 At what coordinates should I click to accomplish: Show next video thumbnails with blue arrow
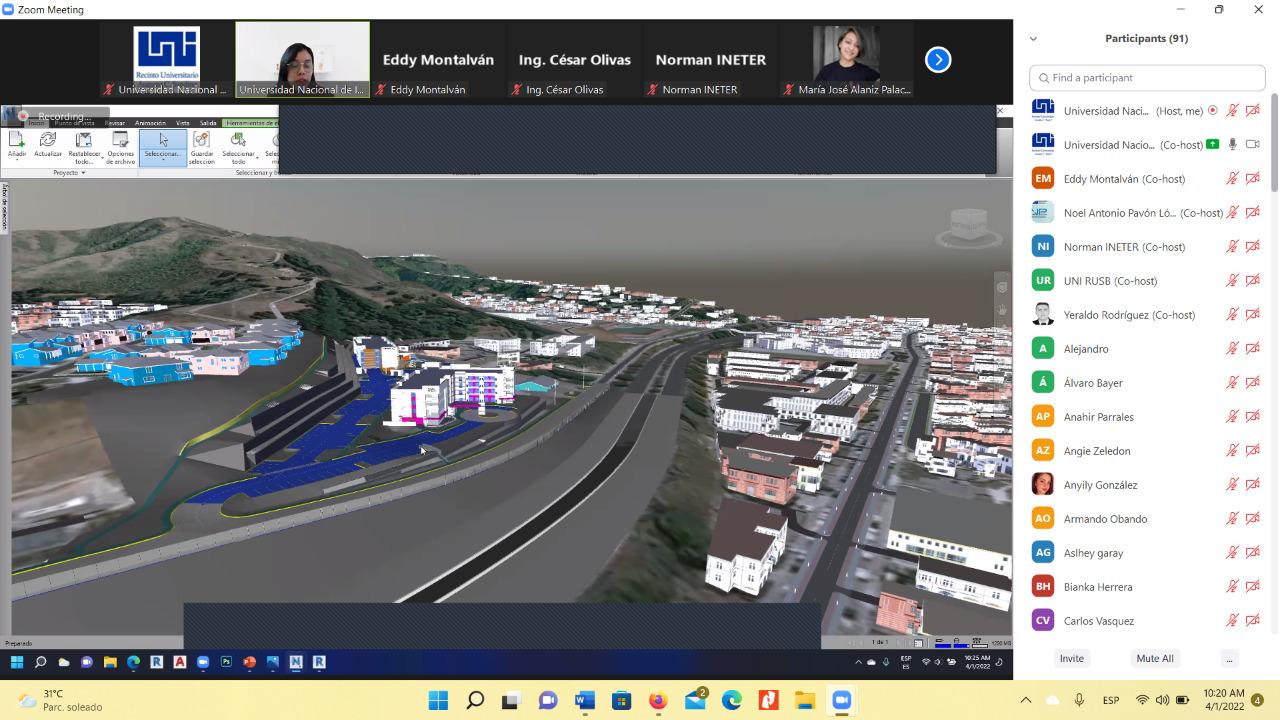coord(938,60)
